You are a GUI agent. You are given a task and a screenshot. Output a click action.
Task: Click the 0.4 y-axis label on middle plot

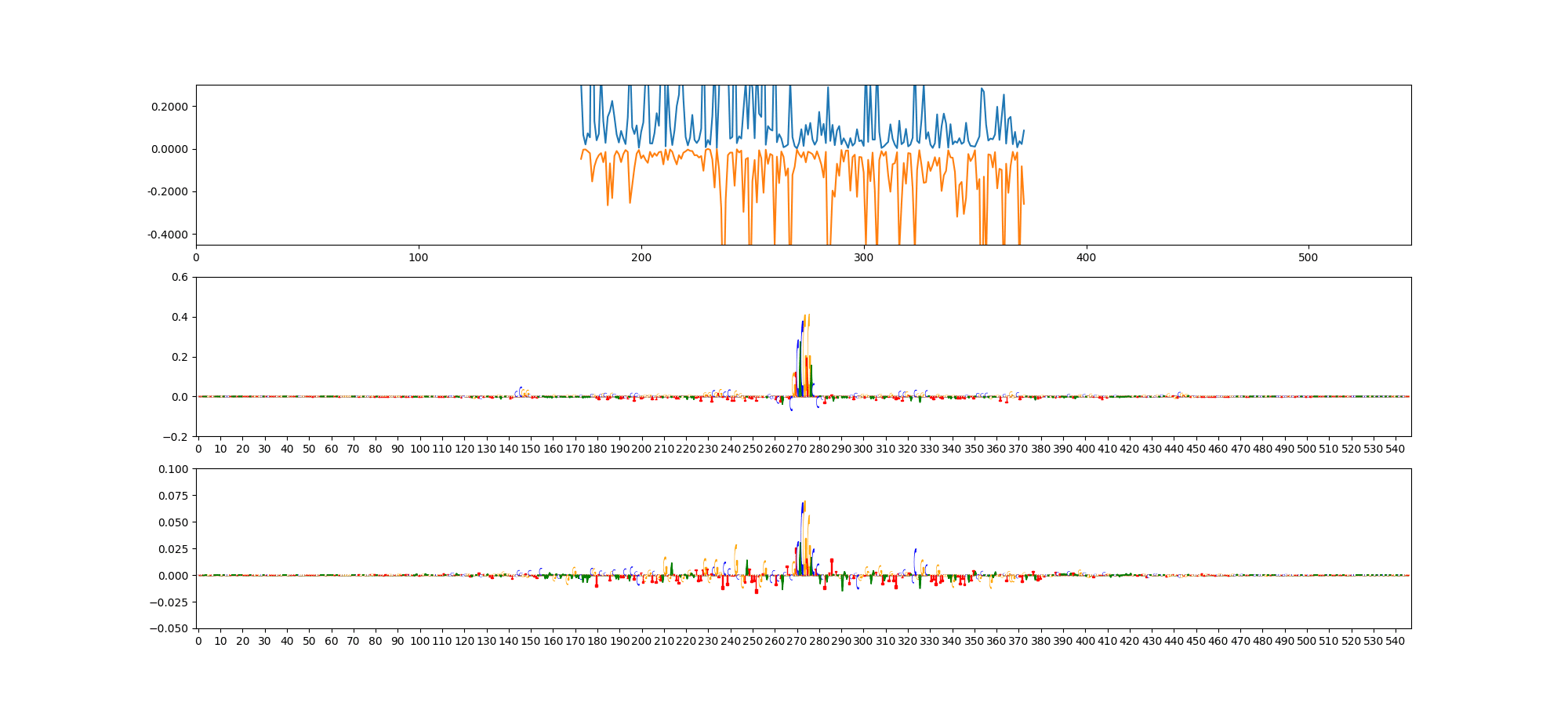tap(180, 317)
